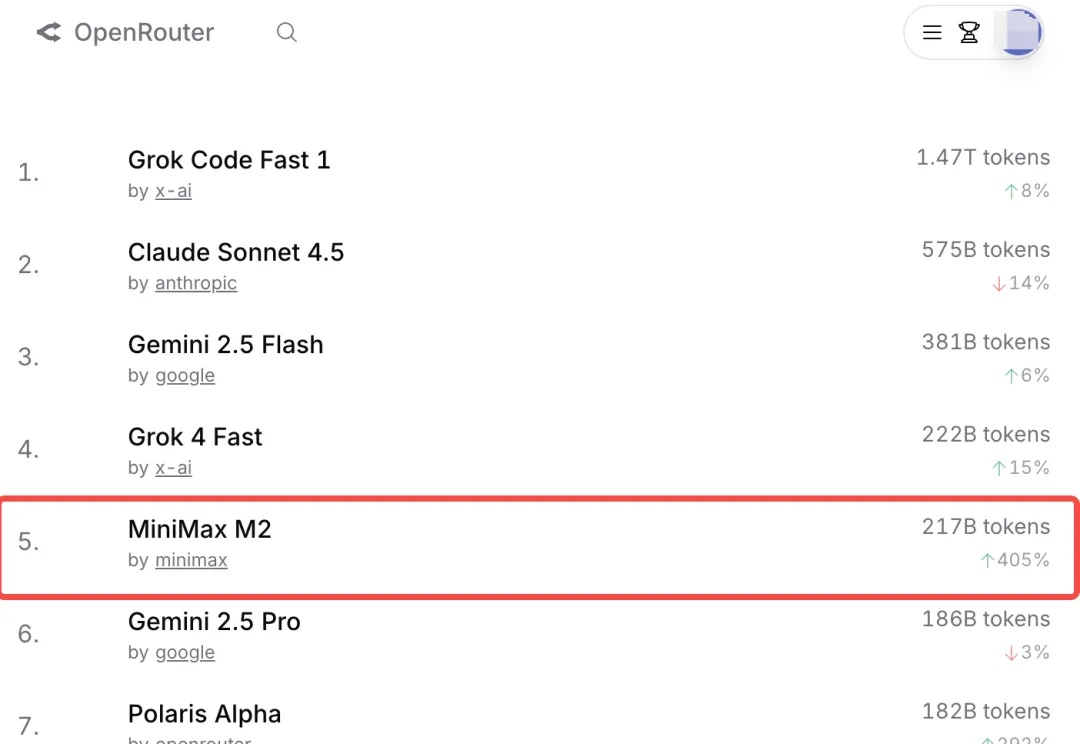Open the user profile avatar

pyautogui.click(x=1021, y=33)
